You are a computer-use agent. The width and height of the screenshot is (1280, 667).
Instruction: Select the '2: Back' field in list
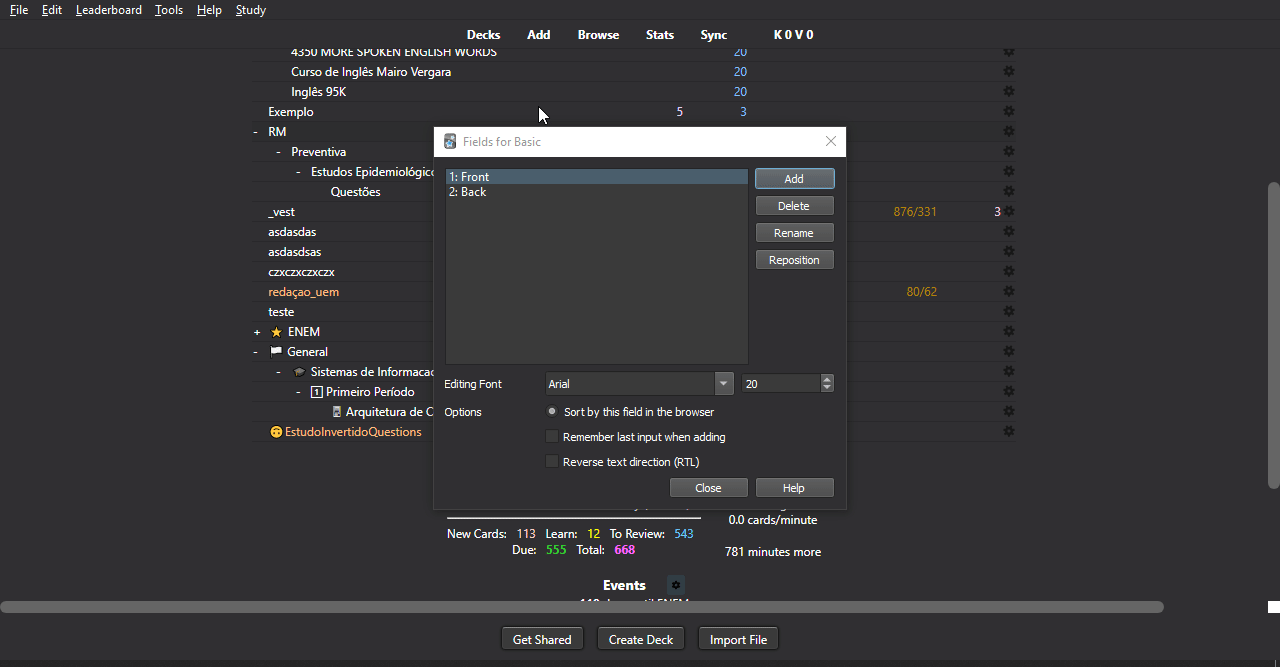click(597, 192)
